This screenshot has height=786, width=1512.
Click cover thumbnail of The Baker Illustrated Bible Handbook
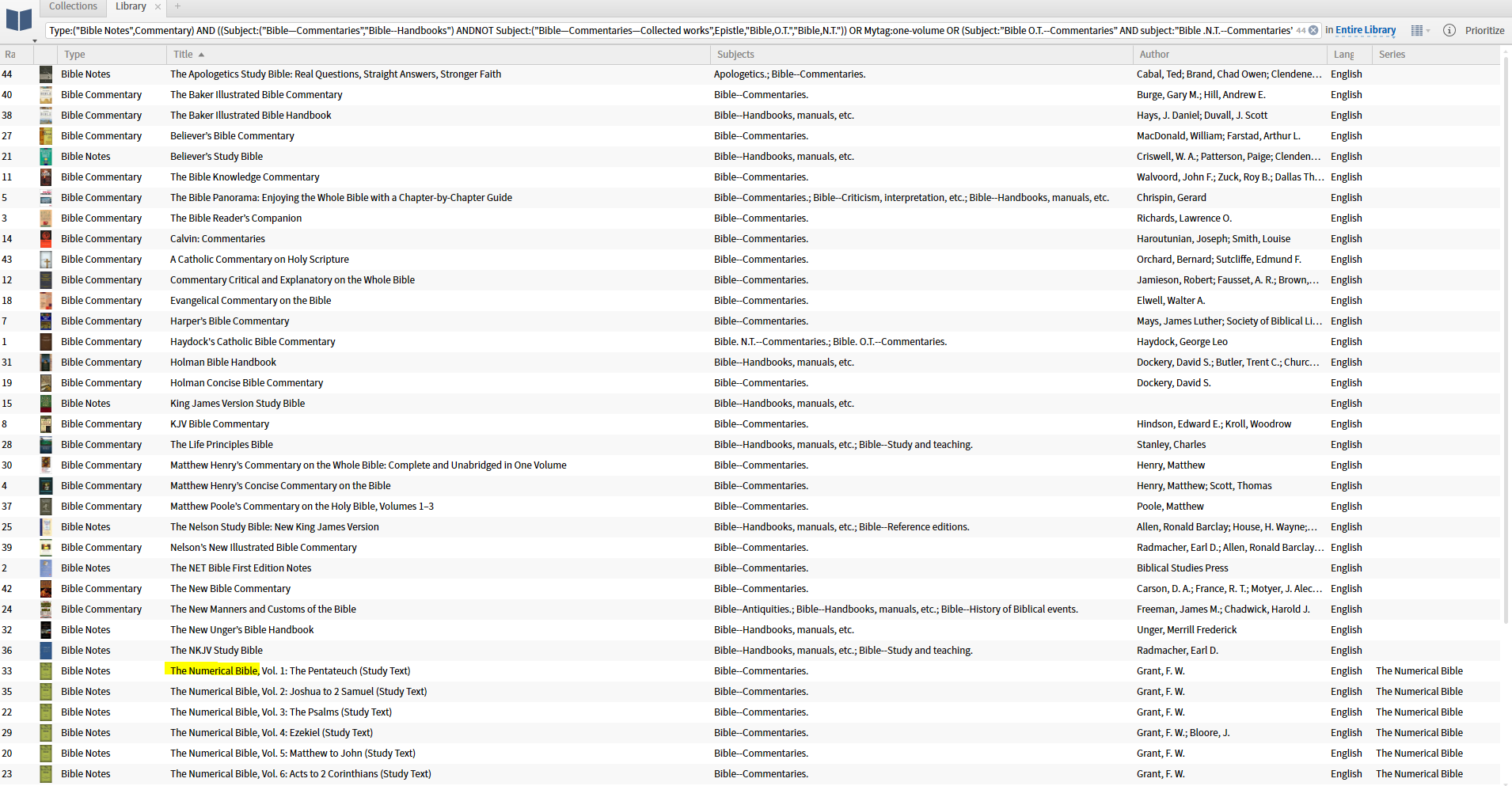[x=46, y=116]
